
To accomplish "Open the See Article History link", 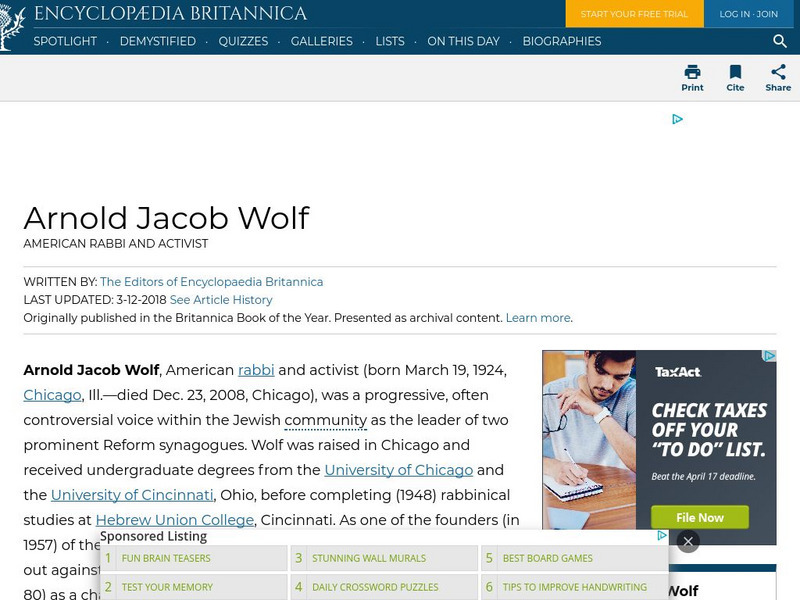I will click(x=221, y=300).
